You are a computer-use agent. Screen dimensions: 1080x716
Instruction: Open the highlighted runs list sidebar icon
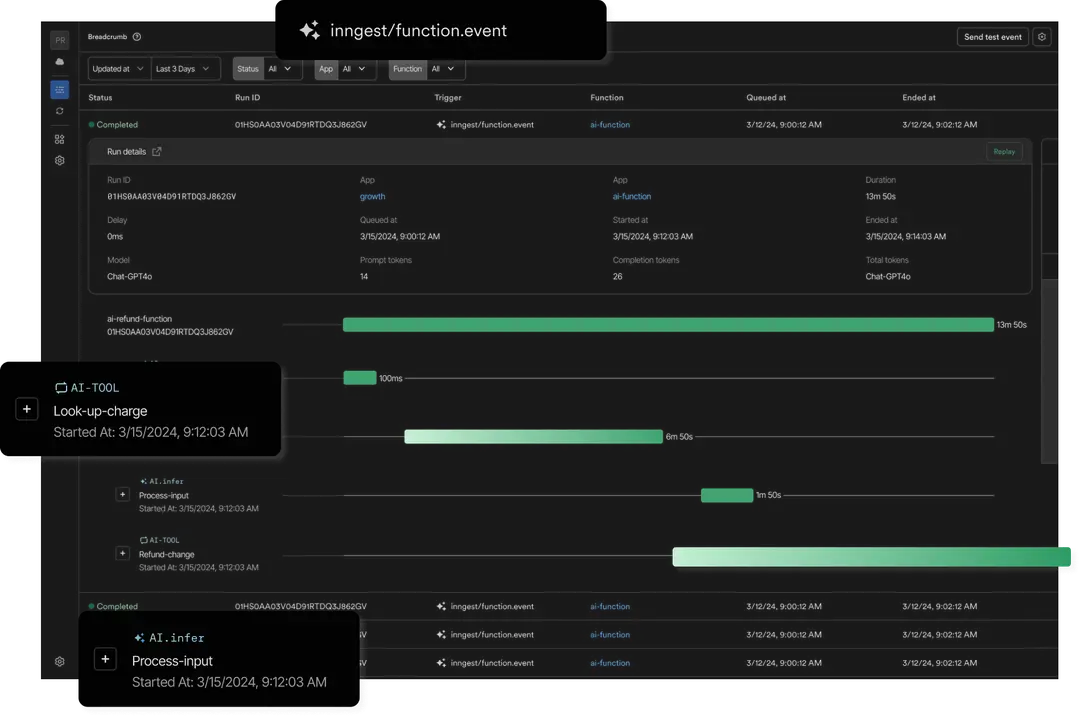click(60, 89)
